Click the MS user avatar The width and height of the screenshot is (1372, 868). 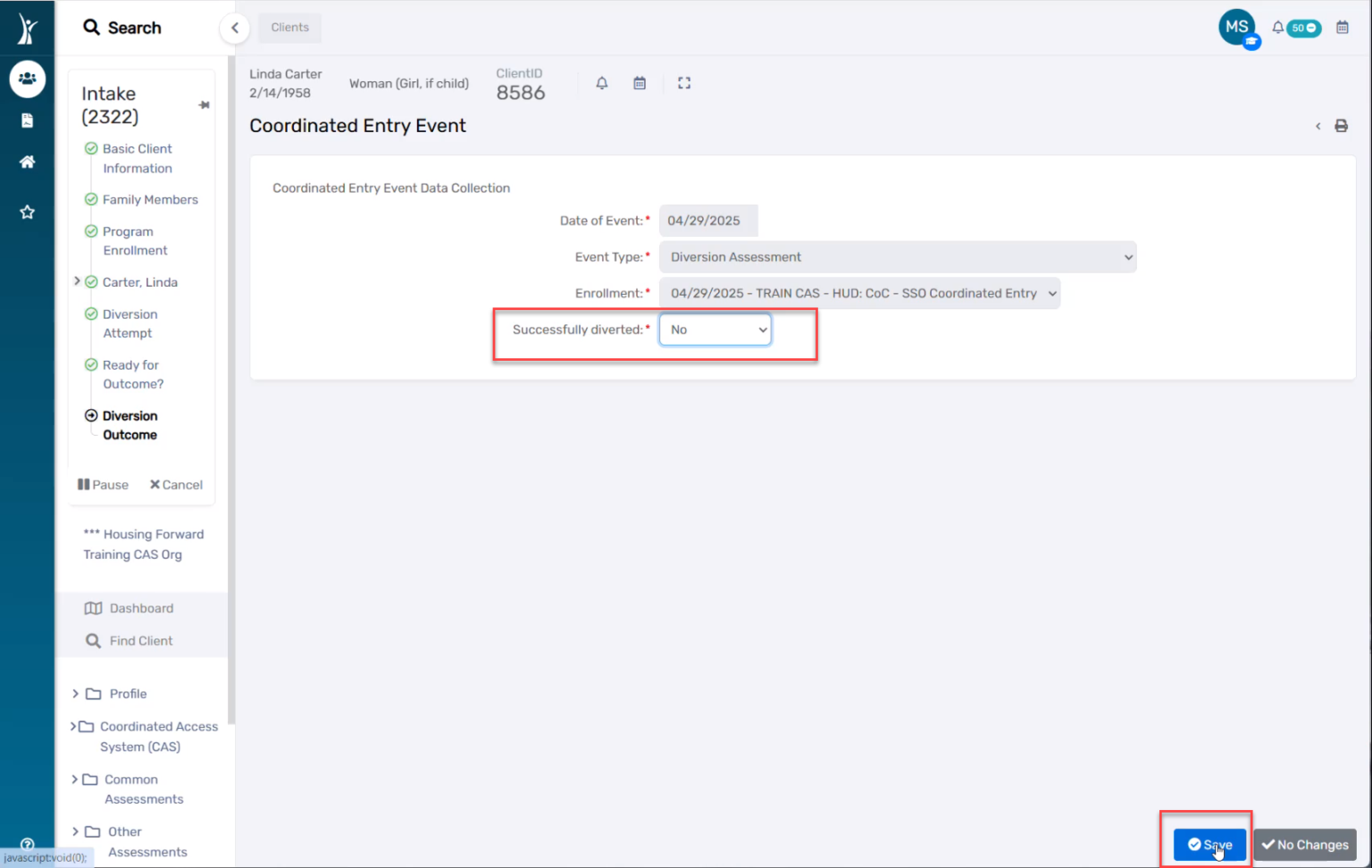(x=1237, y=27)
